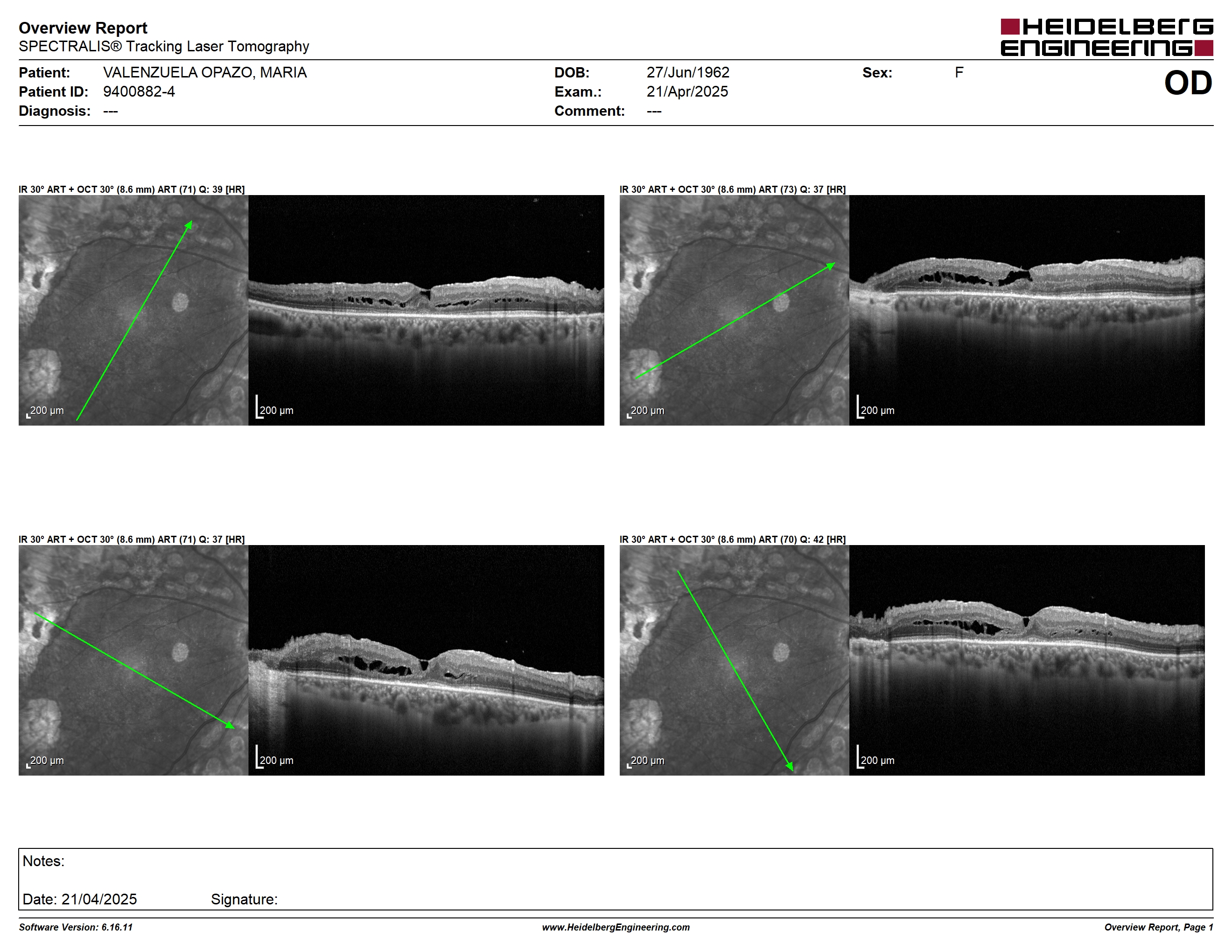This screenshot has height=952, width=1232.
Task: Click the Date: 21/04/2025 entry
Action: point(79,899)
